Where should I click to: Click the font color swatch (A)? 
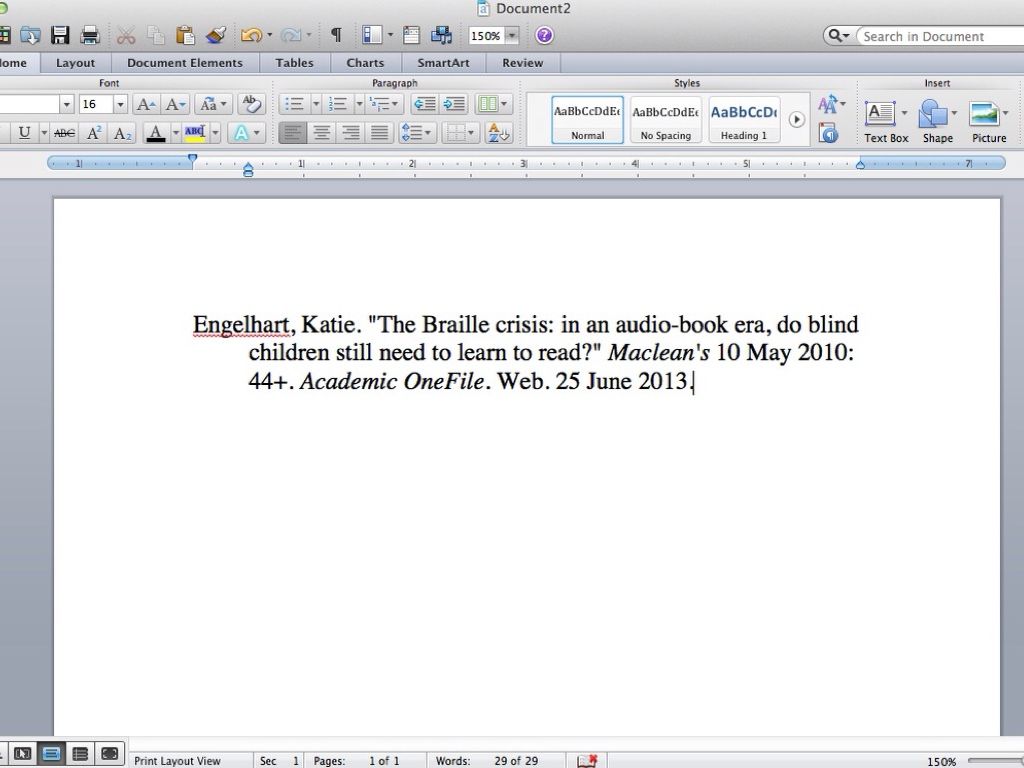point(155,132)
